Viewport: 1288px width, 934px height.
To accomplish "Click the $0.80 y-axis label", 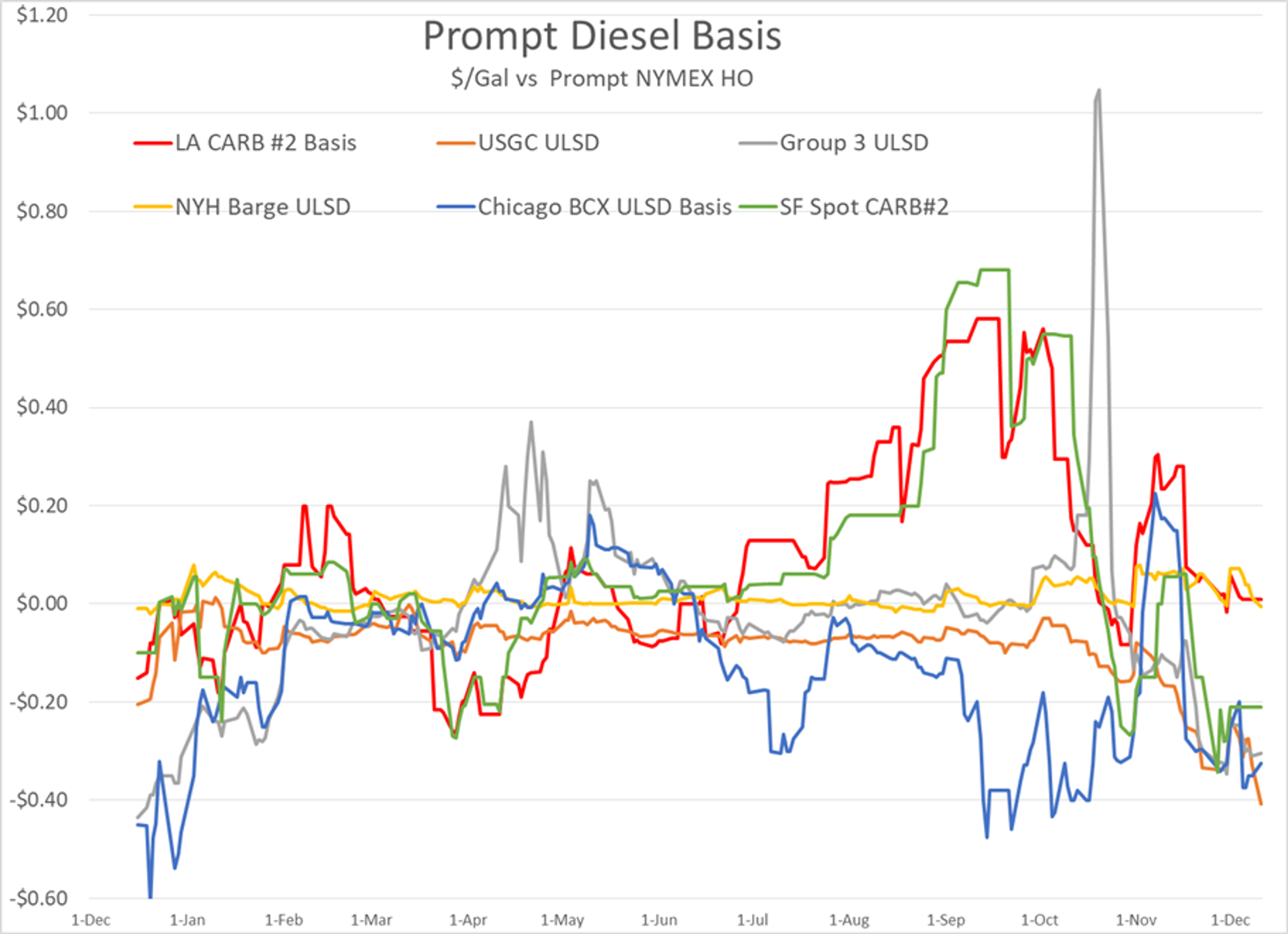I will [x=42, y=211].
